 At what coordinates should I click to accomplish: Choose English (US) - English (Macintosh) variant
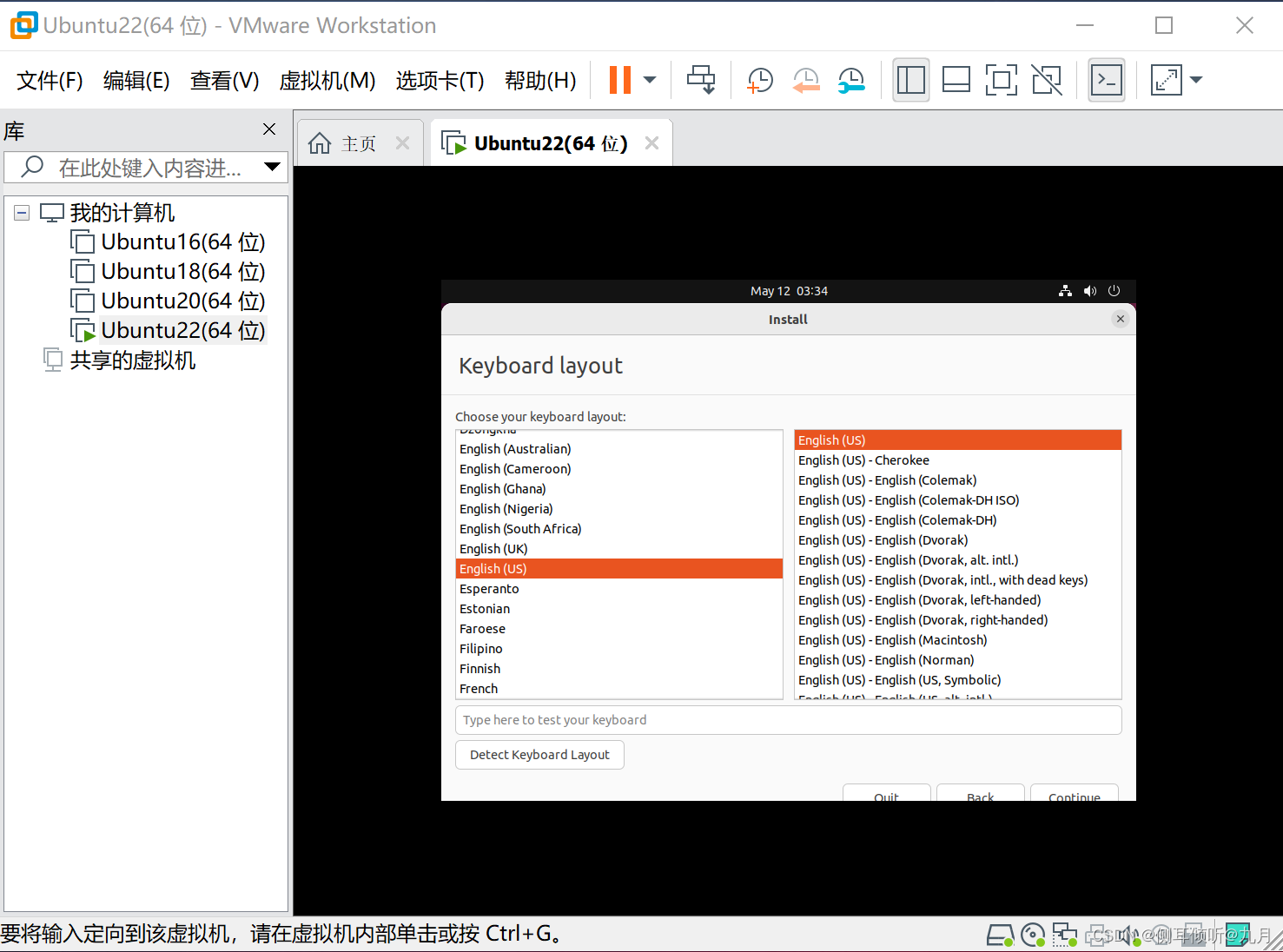[958, 640]
